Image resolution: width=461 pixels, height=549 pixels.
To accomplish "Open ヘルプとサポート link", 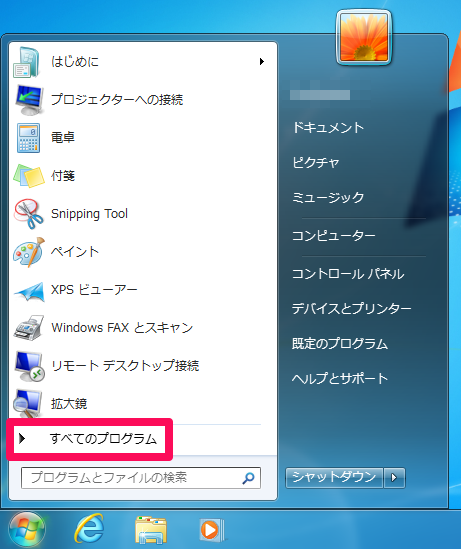I will (x=340, y=378).
